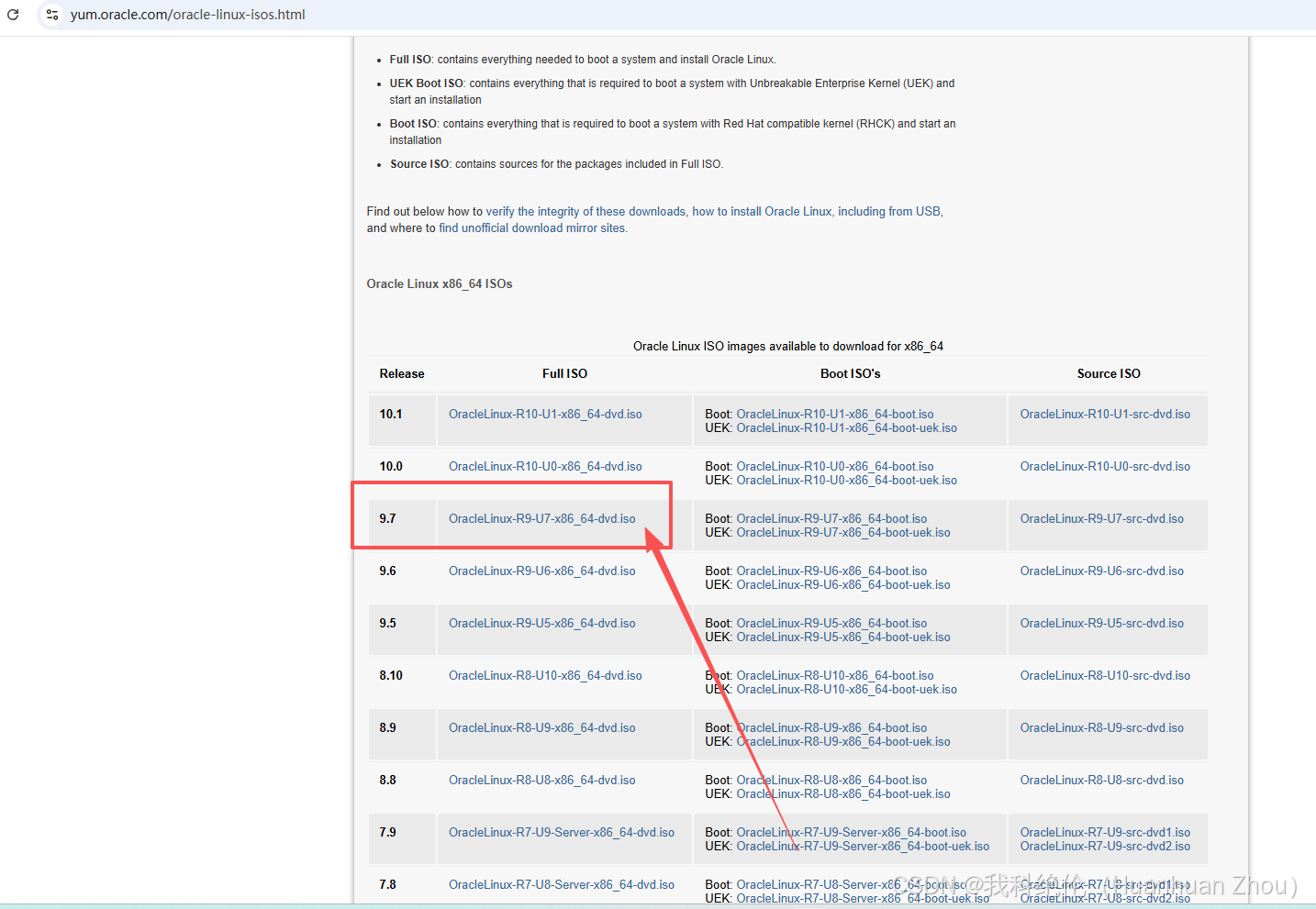
Task: Download OracleLinux-R9-U5-x86_64-dvd.iso
Action: (541, 624)
